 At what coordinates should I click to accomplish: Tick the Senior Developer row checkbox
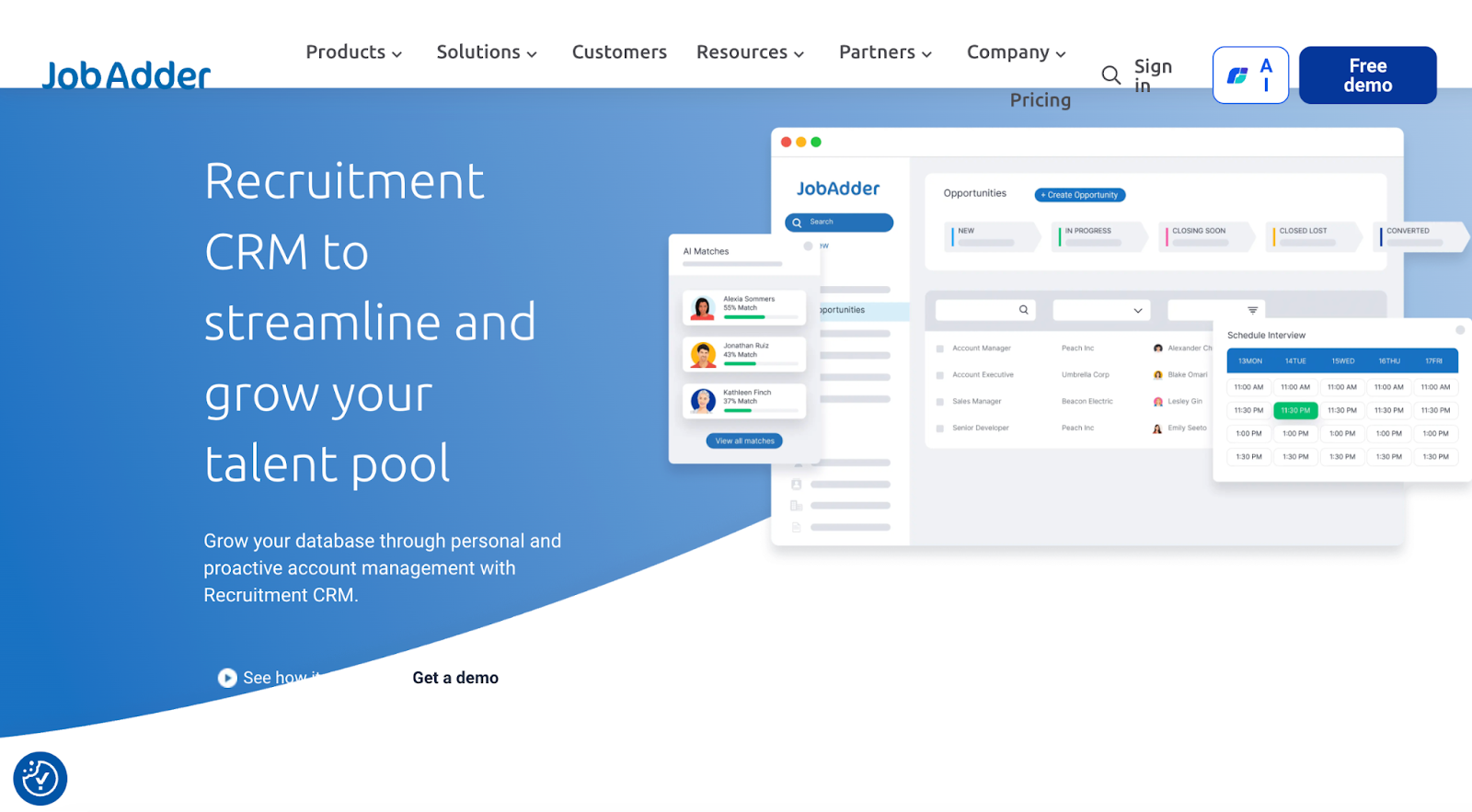[940, 429]
